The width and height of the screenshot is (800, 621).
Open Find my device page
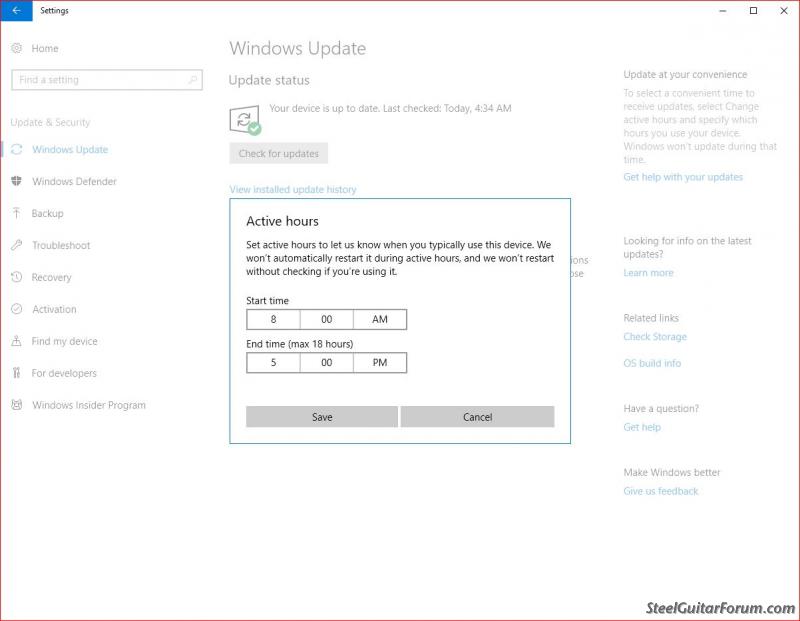(x=64, y=341)
